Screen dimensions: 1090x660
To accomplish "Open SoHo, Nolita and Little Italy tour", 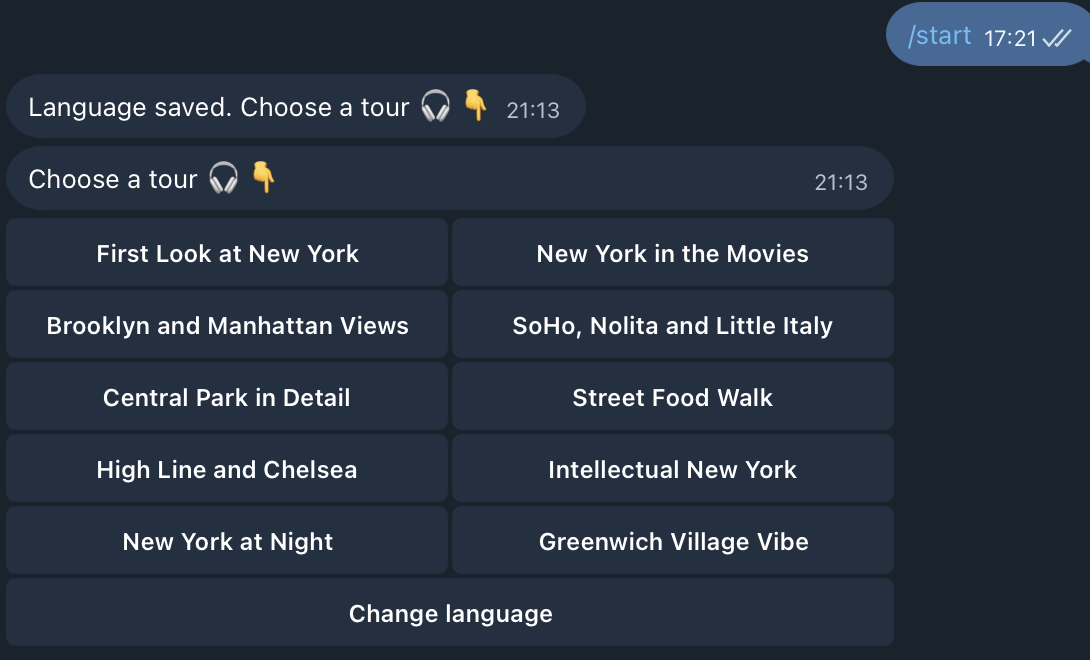I will (x=672, y=326).
